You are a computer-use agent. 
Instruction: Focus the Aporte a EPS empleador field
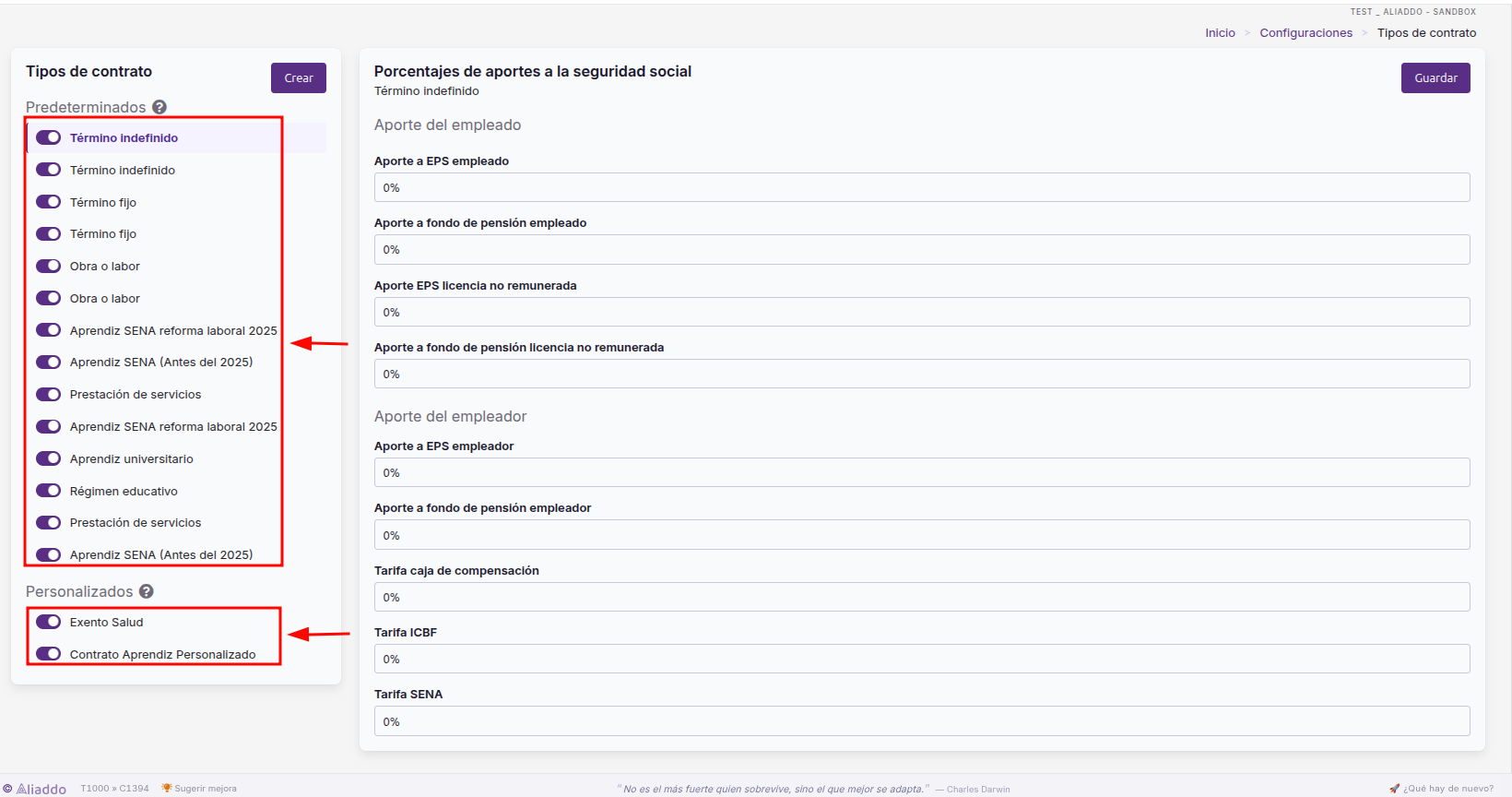[922, 472]
